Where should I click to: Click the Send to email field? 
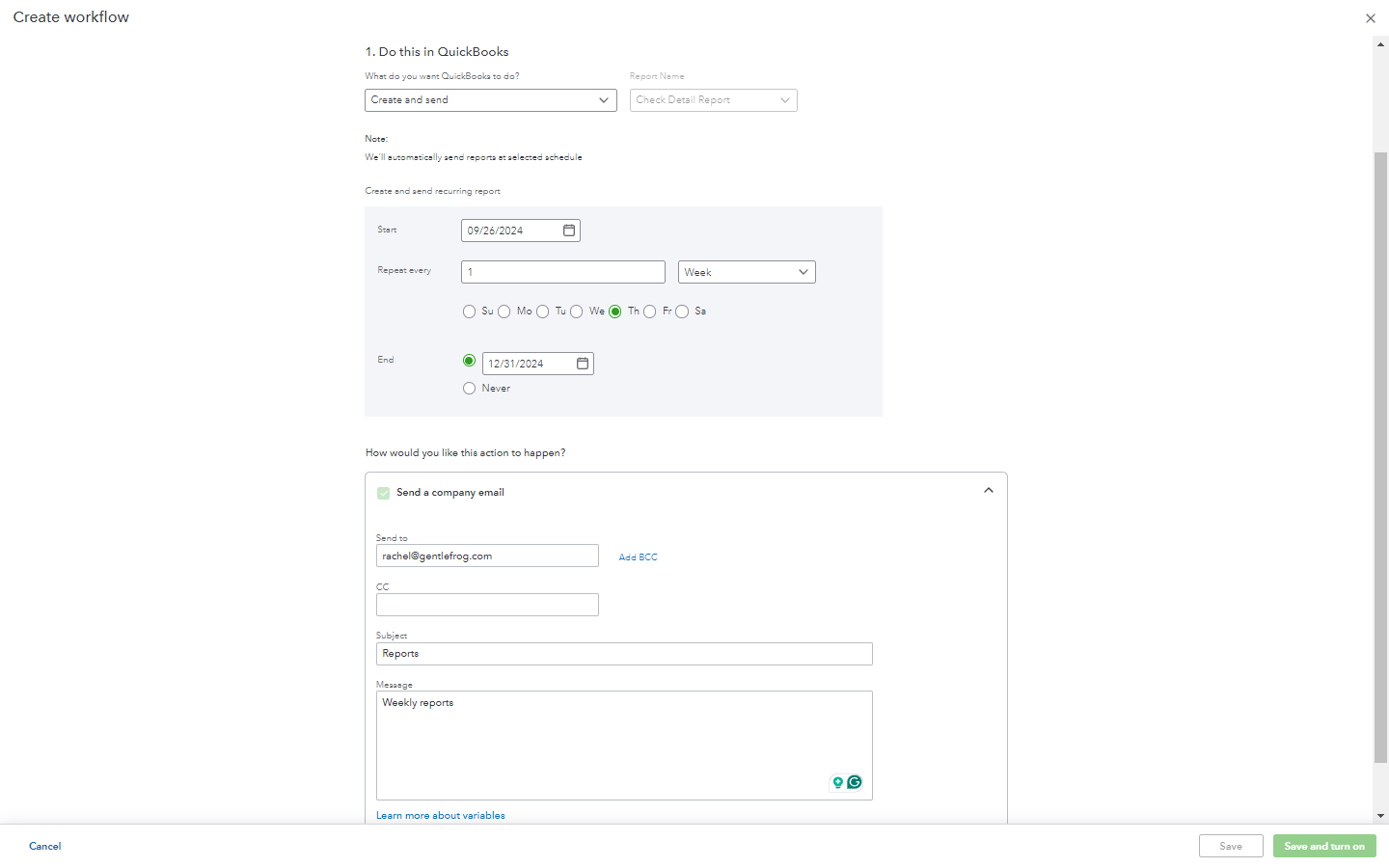click(487, 556)
